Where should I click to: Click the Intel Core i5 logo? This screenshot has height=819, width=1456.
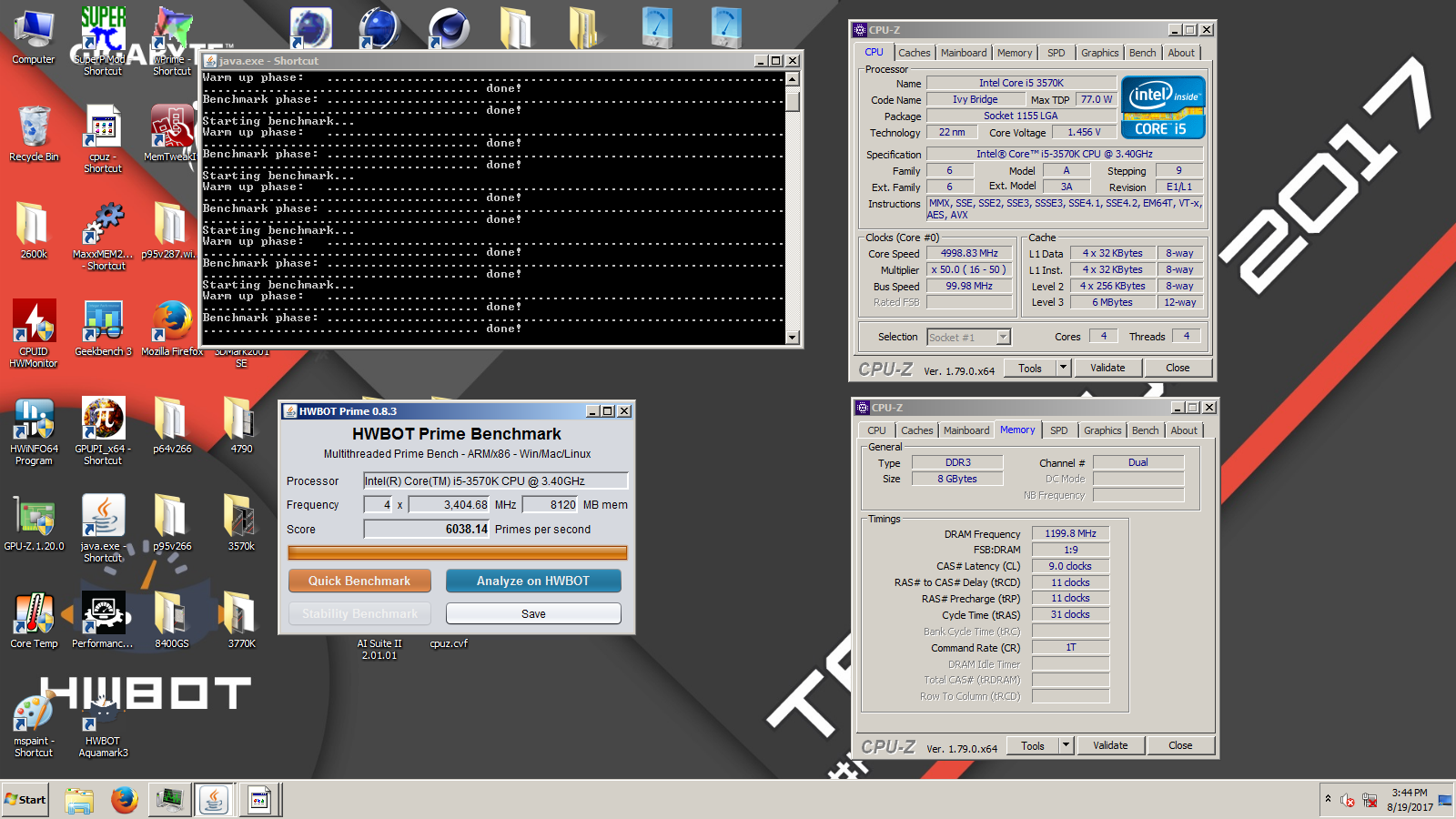click(1164, 106)
